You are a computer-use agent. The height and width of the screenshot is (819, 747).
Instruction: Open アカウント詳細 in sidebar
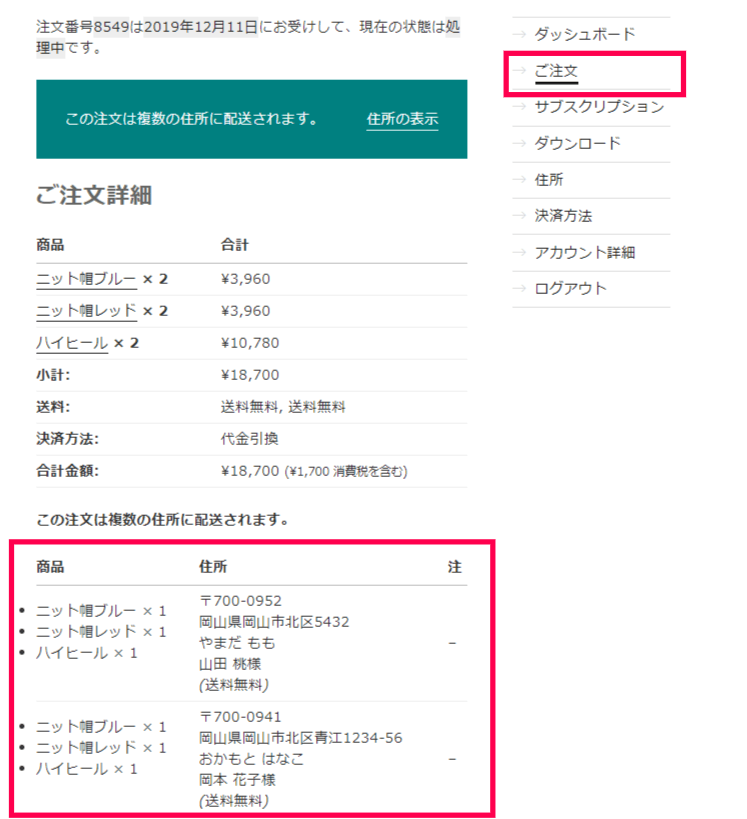point(585,253)
